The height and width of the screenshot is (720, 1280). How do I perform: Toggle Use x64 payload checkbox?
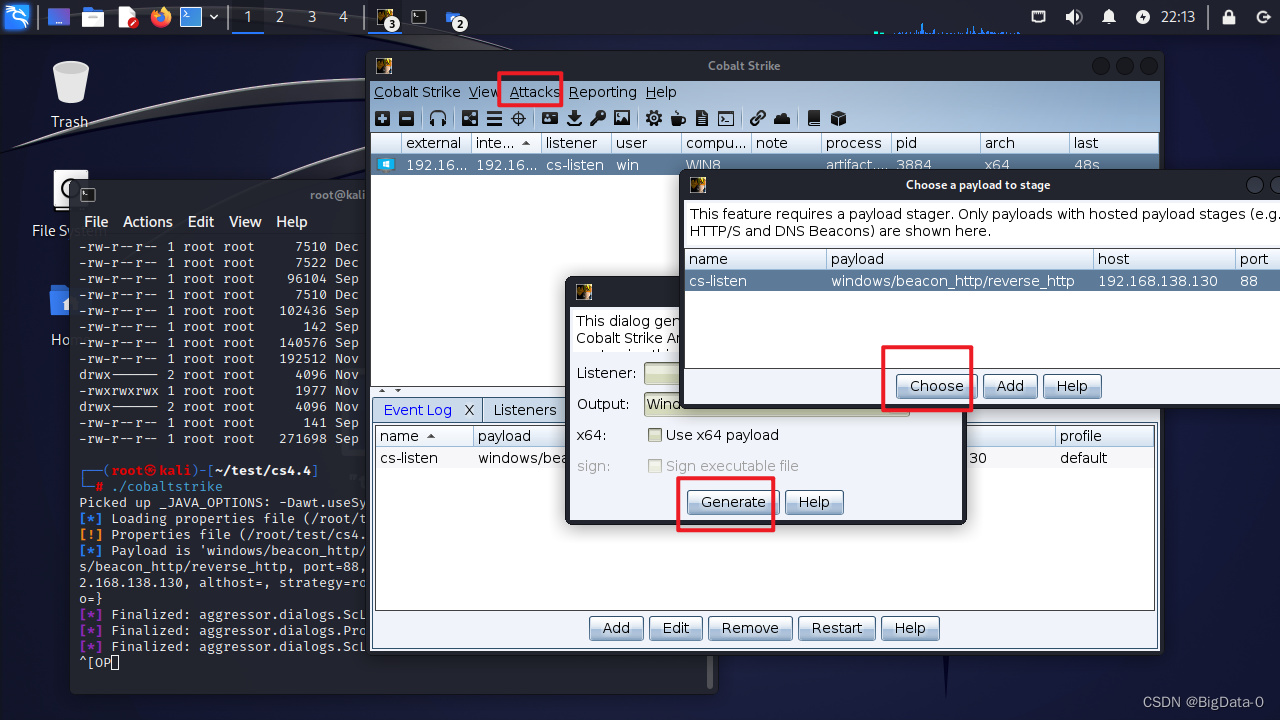(655, 435)
